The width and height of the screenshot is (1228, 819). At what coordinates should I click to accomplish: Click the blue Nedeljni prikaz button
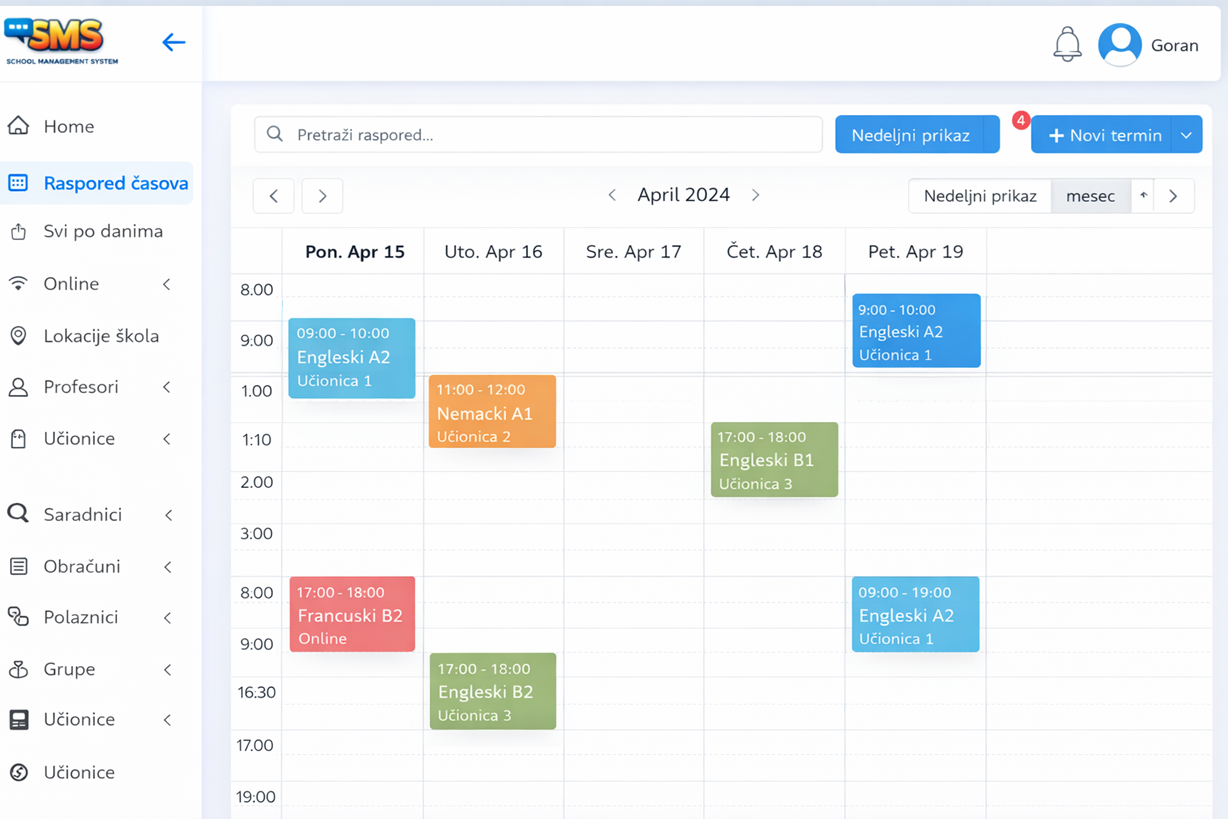point(910,135)
